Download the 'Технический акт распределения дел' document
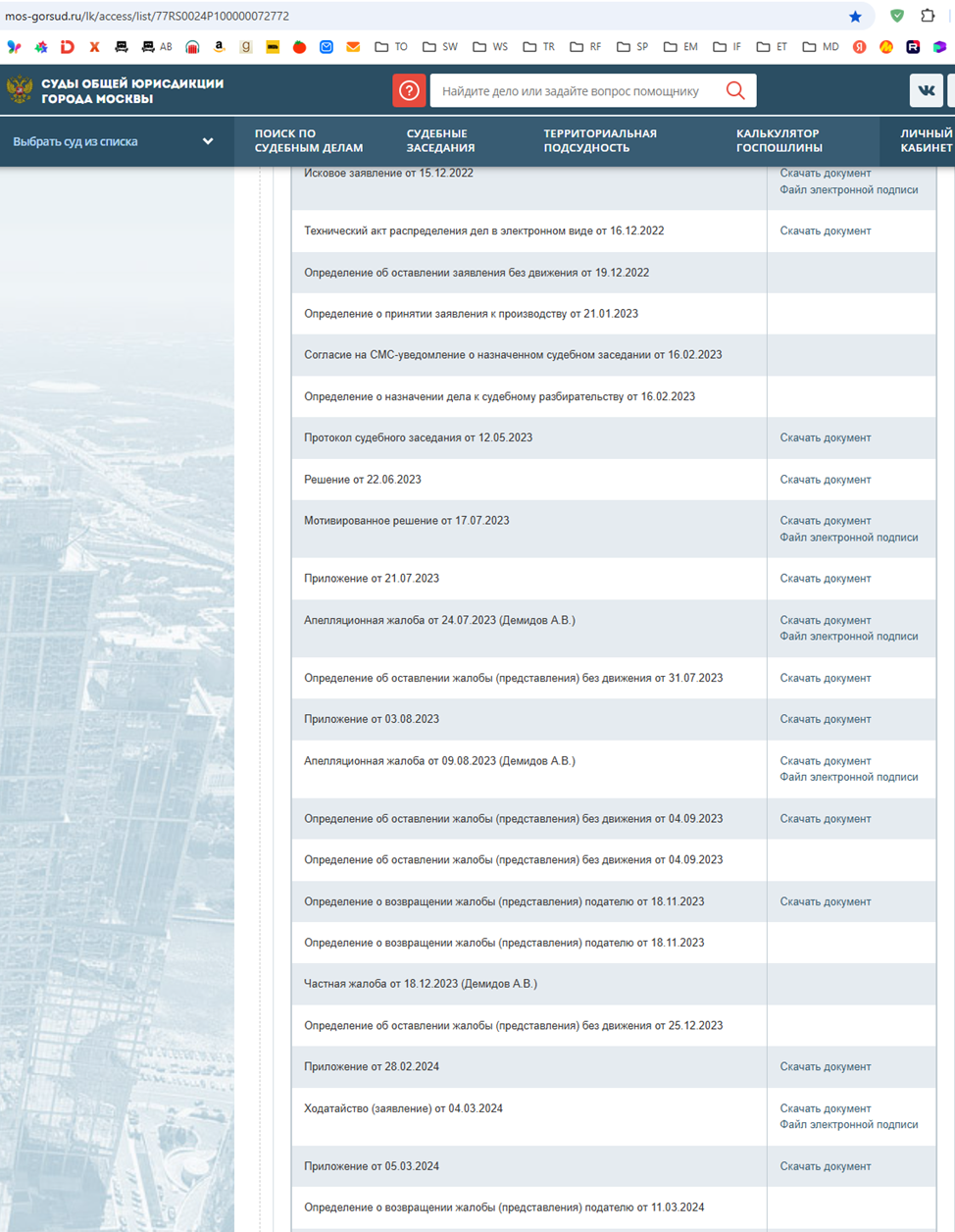955x1232 pixels. (826, 231)
